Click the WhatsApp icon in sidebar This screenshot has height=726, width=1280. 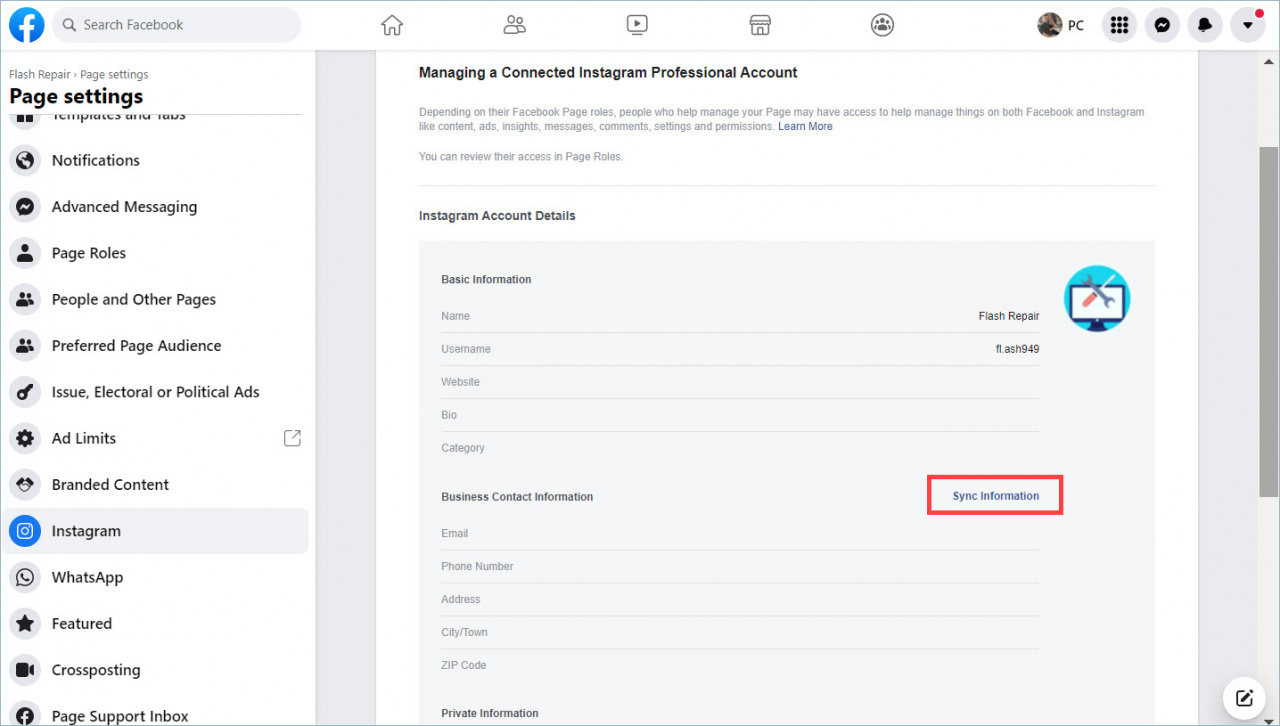click(x=25, y=577)
